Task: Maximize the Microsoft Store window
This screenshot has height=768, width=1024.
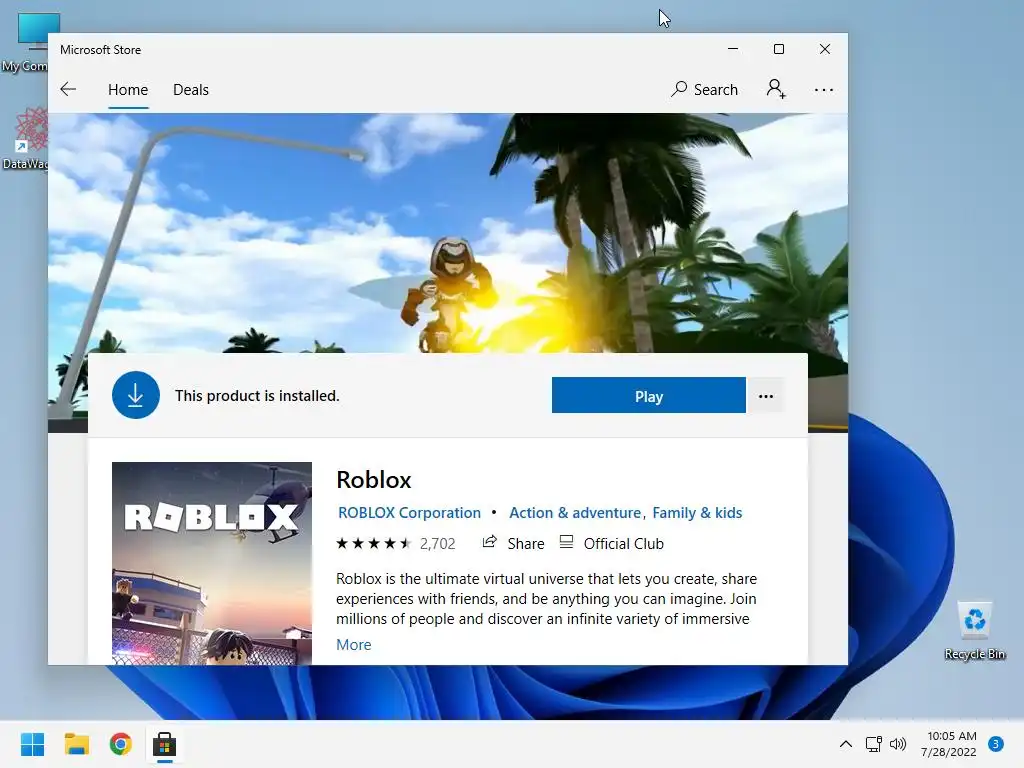Action: click(778, 49)
